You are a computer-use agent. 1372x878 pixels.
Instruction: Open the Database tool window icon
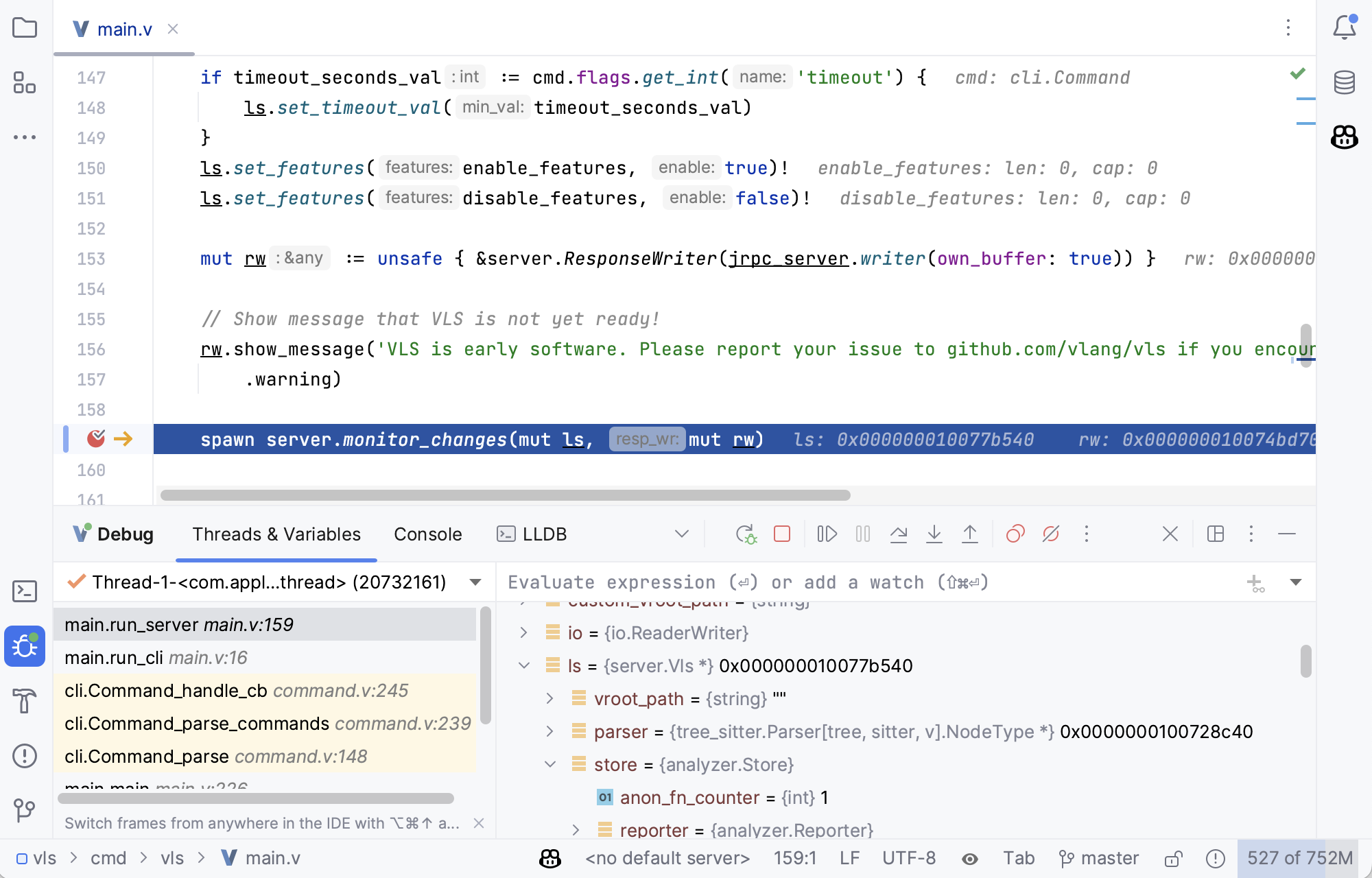pyautogui.click(x=1344, y=82)
